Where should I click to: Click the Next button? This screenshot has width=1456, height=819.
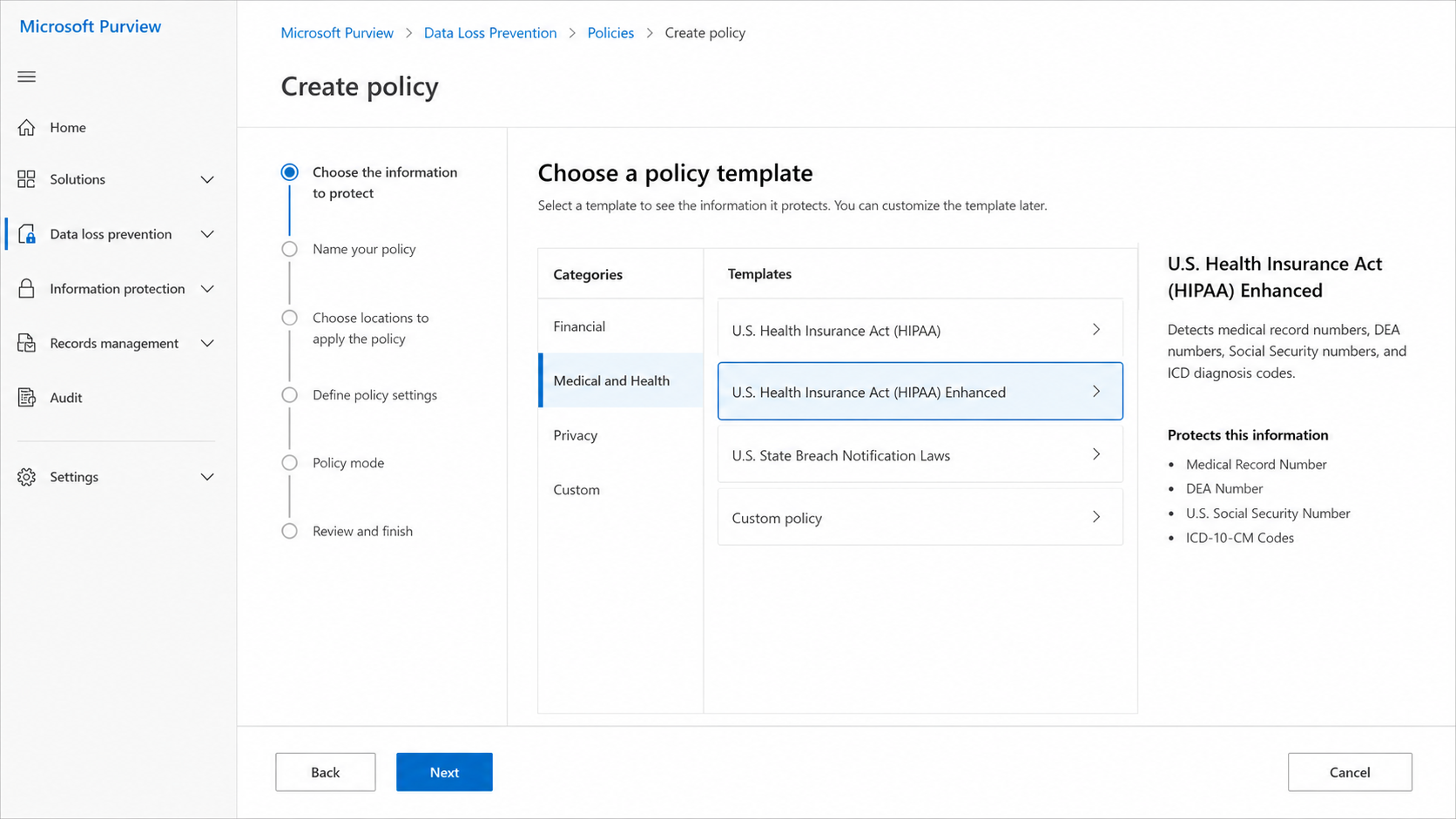(x=444, y=772)
